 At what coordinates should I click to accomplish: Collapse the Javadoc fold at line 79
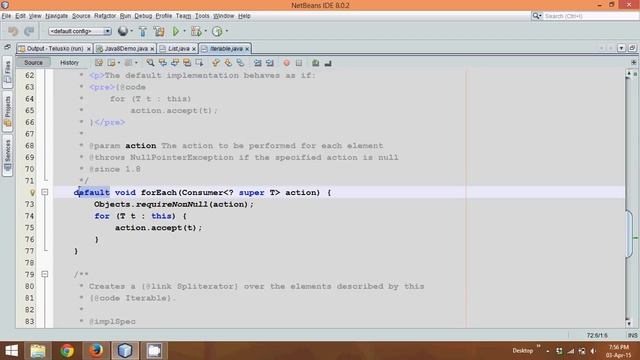tap(45, 274)
